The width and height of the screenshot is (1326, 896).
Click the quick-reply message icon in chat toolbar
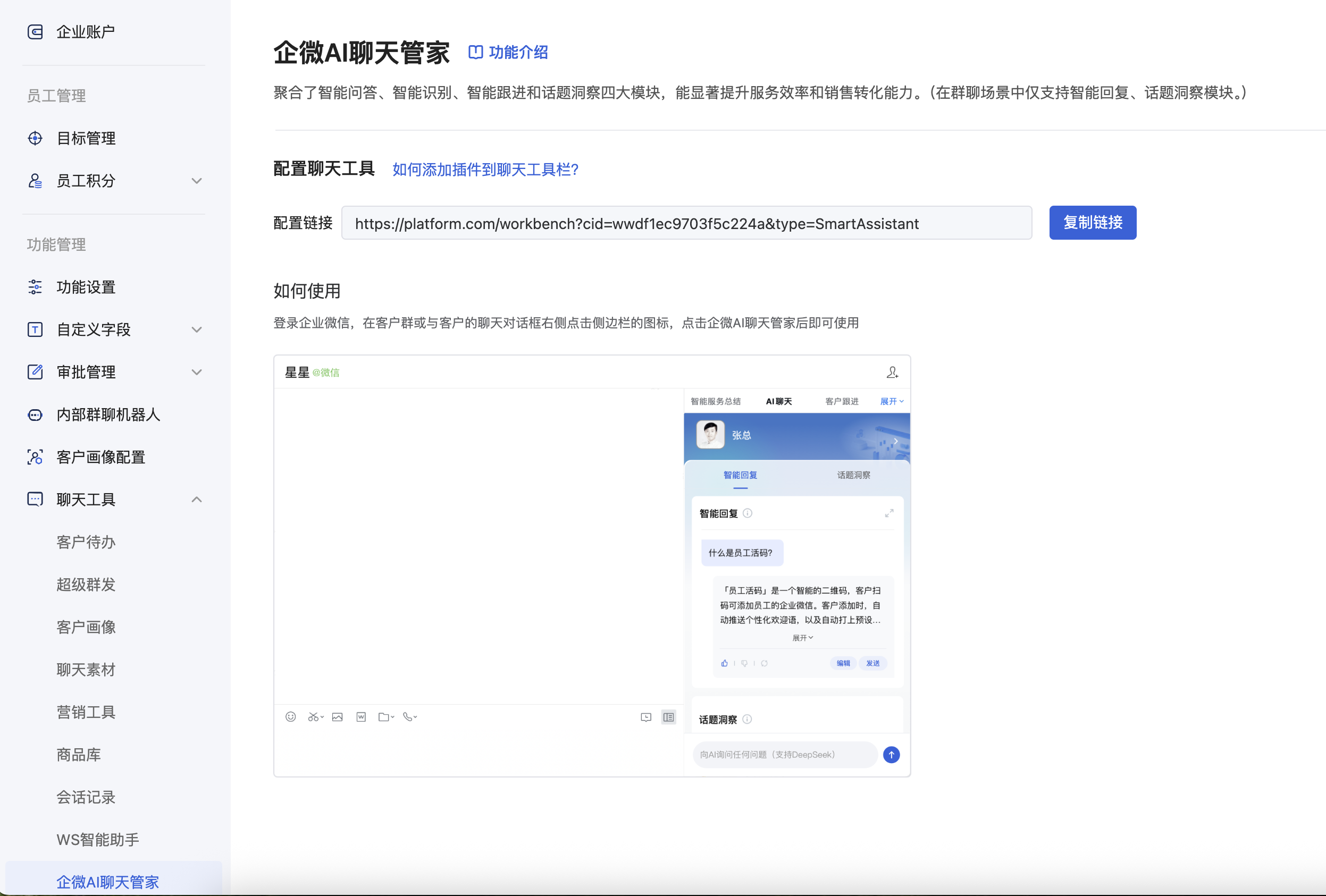[646, 717]
